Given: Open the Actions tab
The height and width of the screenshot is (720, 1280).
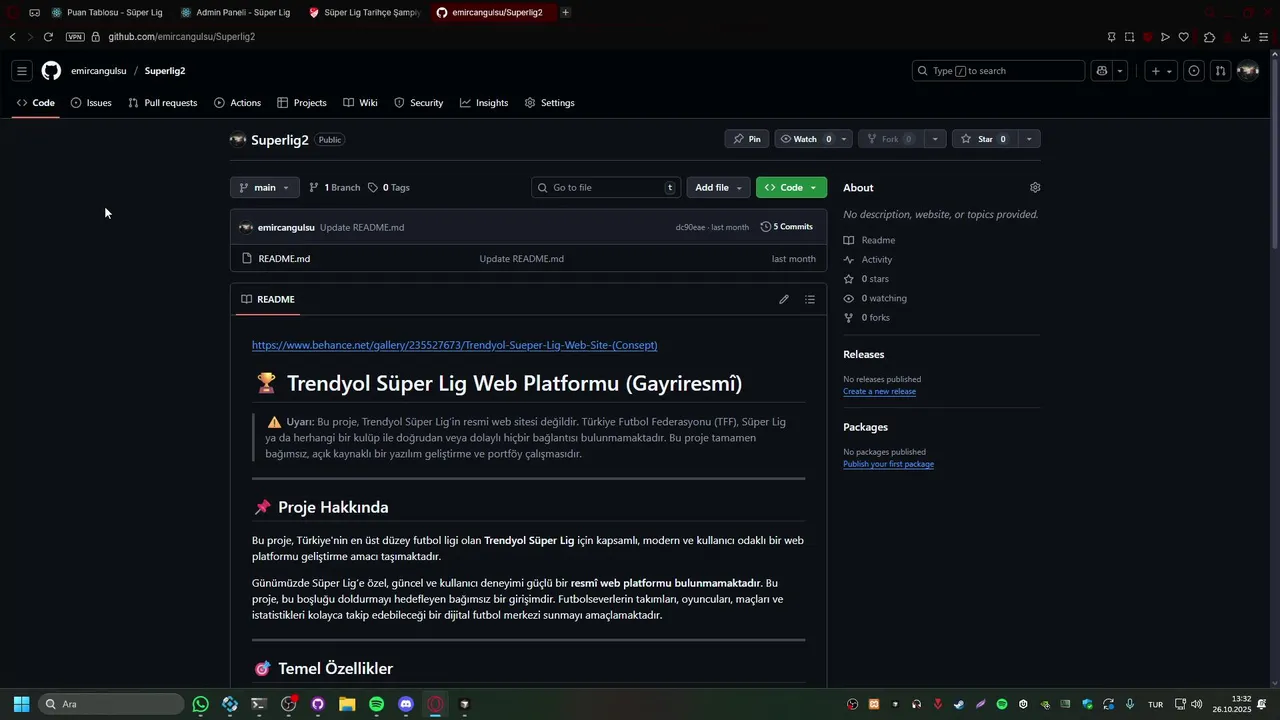Looking at the screenshot, I should coord(237,103).
